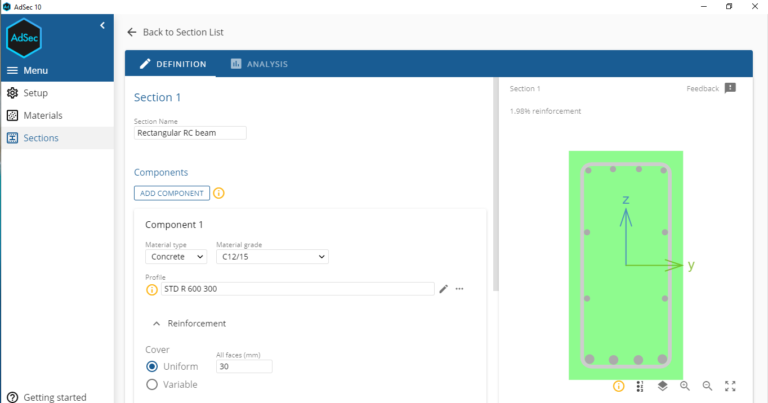This screenshot has width=768, height=403.
Task: Click info icon beside Add Component
Action: pos(218,193)
